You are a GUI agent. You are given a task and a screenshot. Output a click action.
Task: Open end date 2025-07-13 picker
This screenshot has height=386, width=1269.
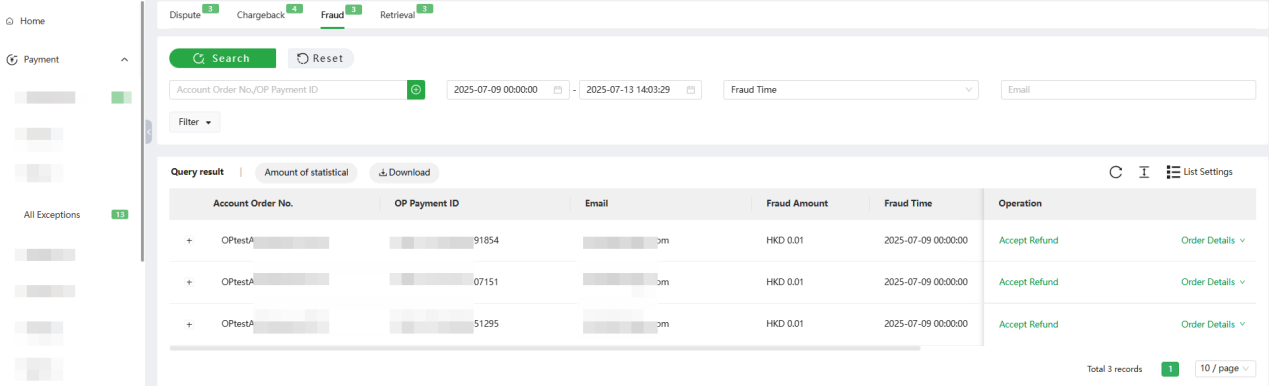(640, 90)
